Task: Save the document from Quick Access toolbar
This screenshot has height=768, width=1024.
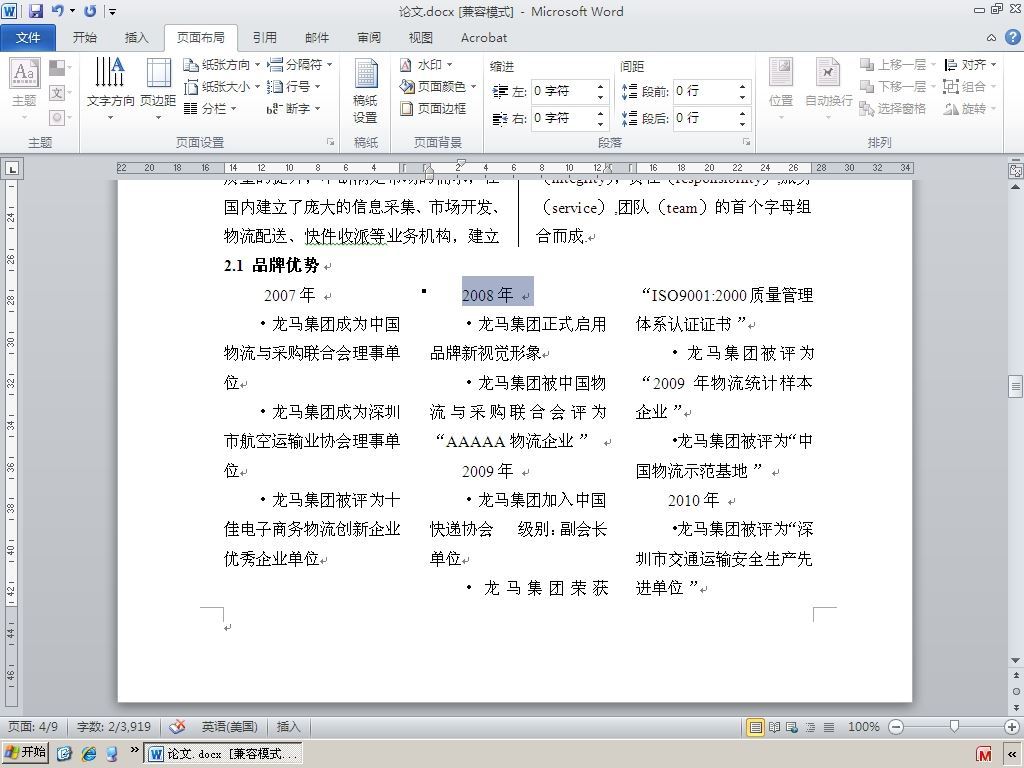Action: coord(35,11)
